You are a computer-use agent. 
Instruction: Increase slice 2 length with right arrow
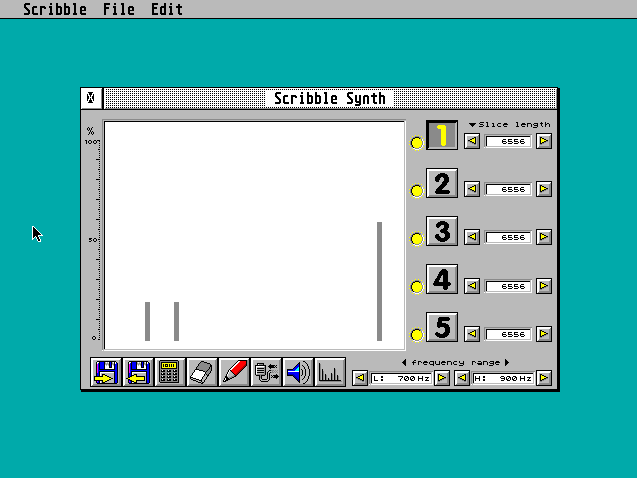(x=544, y=189)
